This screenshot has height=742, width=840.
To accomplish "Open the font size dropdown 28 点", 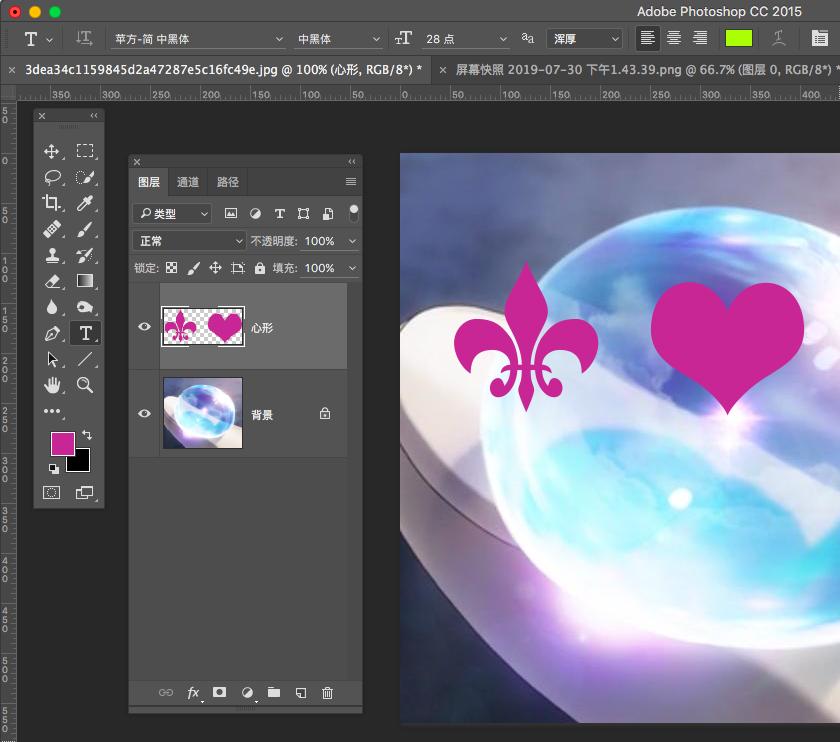I will [466, 39].
